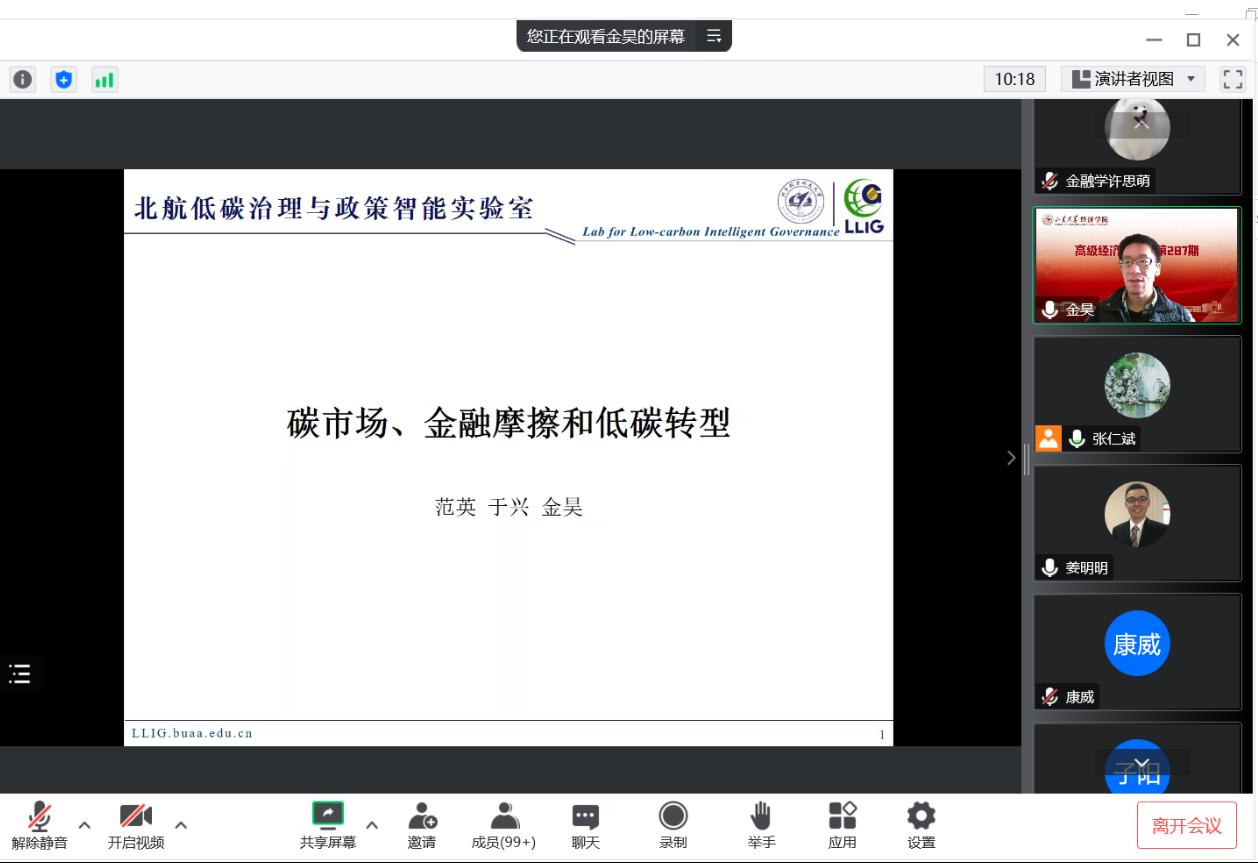Open the Invite (邀请) participants icon

(x=421, y=824)
